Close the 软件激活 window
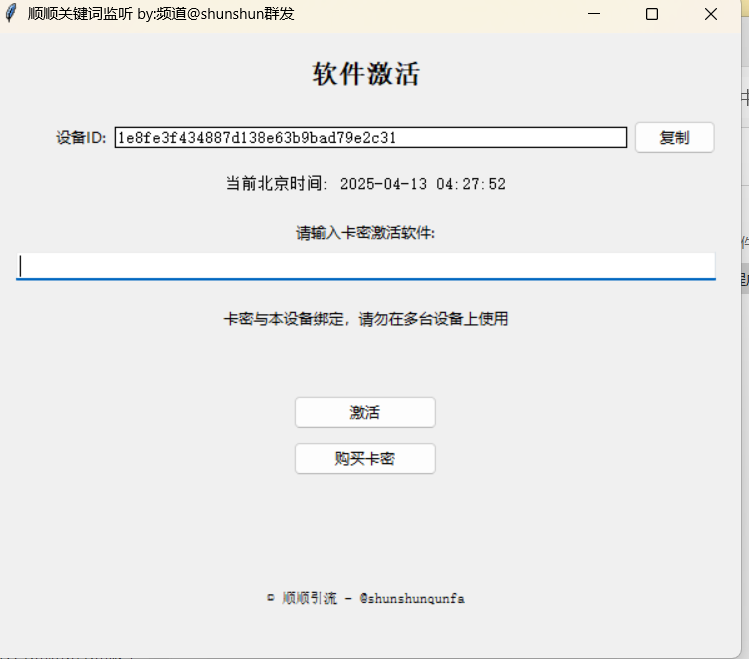This screenshot has width=749, height=659. click(711, 14)
